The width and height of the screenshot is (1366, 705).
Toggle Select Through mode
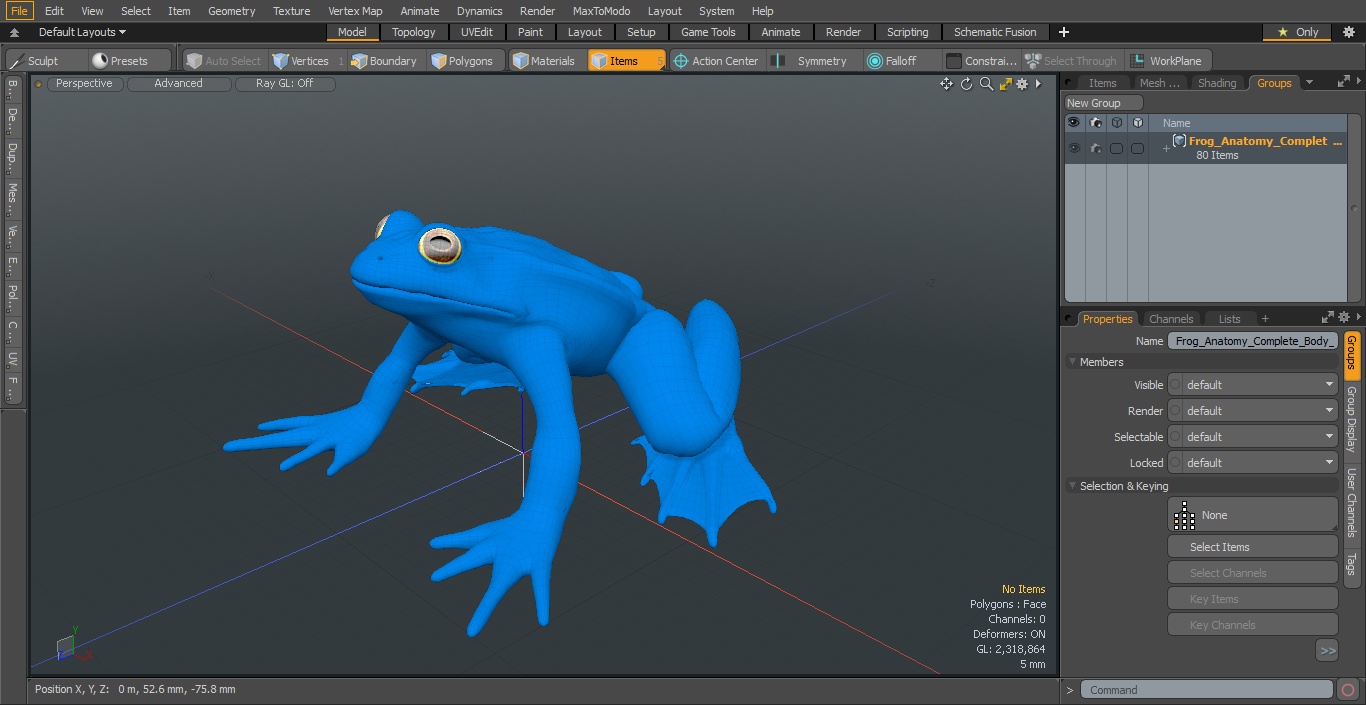pos(1073,61)
